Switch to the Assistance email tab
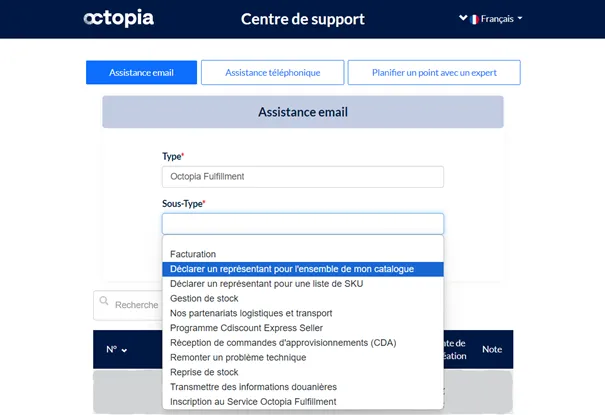 click(x=141, y=73)
